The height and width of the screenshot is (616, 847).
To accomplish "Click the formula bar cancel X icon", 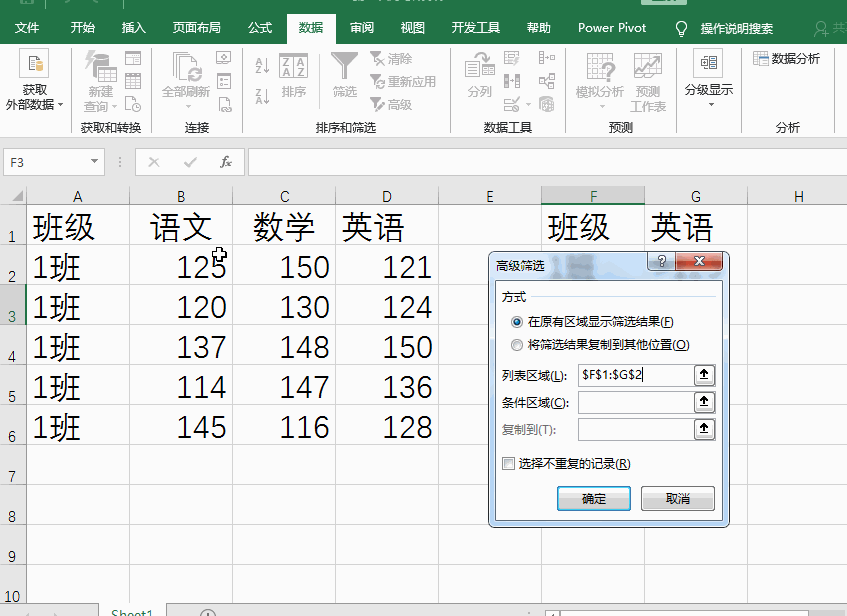I will click(154, 162).
